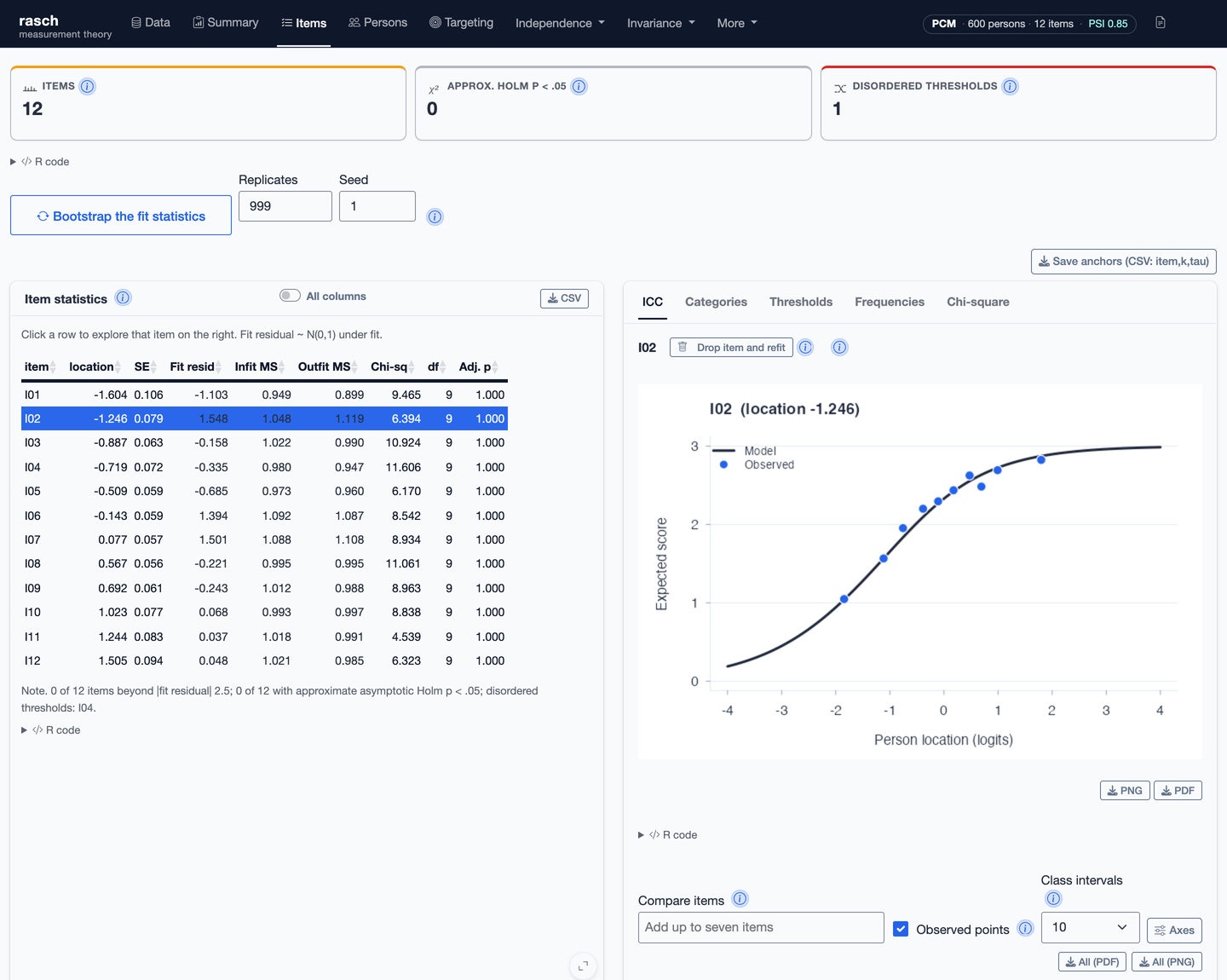Open info icon right after Drop item button
The width and height of the screenshot is (1227, 980).
[x=805, y=347]
